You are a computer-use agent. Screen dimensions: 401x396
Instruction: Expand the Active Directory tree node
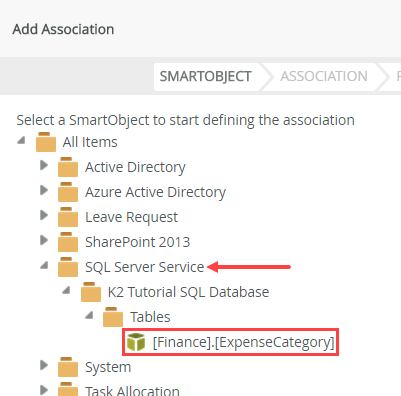44,165
